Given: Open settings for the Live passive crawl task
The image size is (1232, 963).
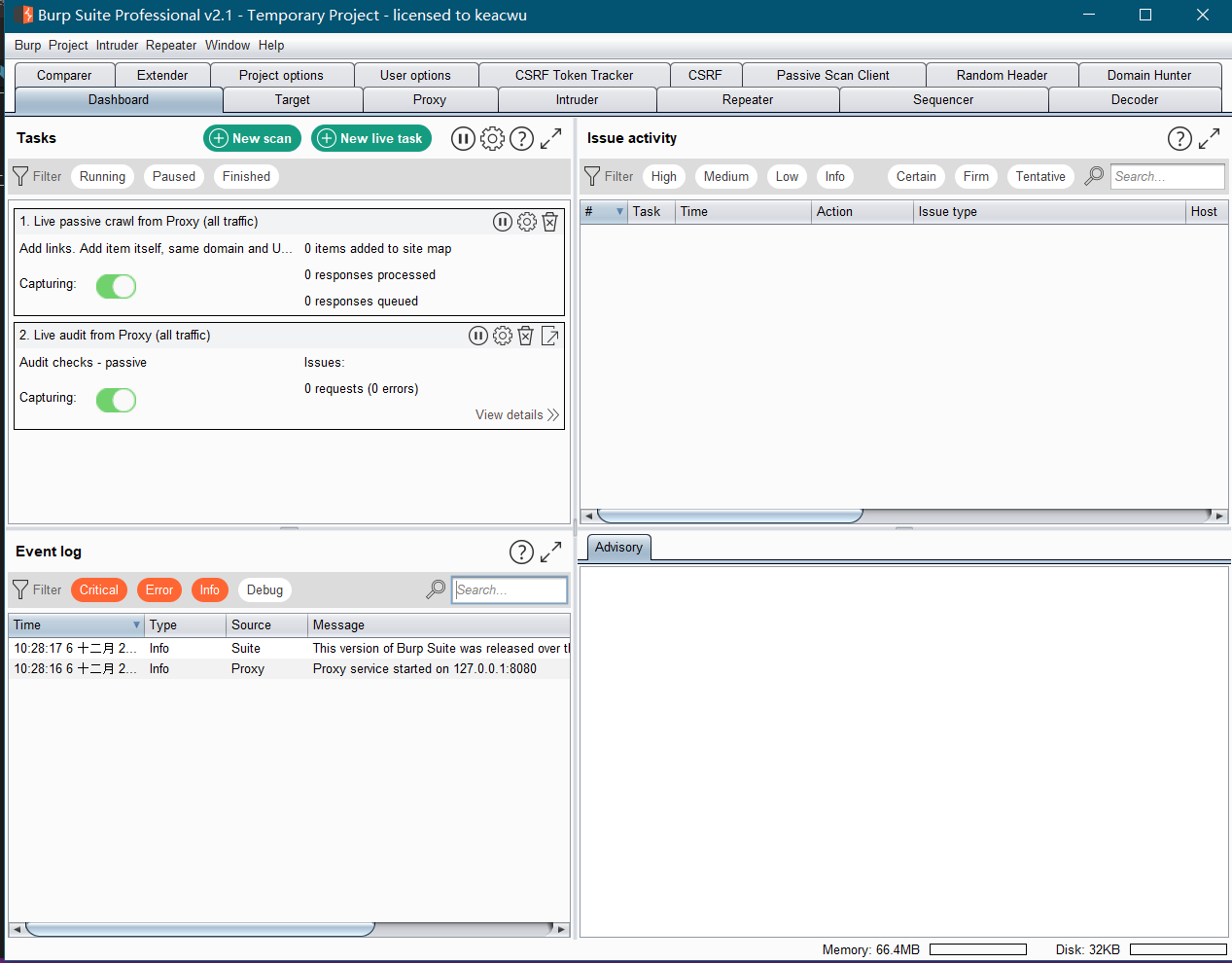Looking at the screenshot, I should coord(527,222).
